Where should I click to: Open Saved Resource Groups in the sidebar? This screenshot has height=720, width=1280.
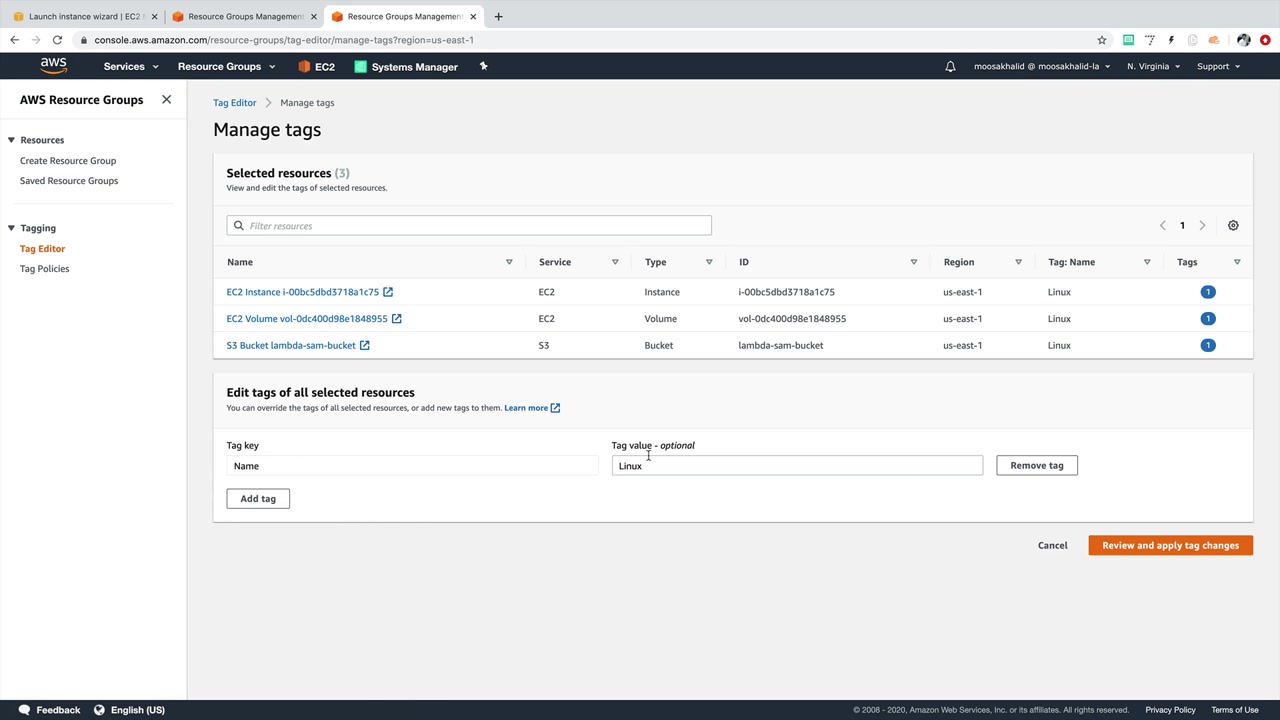coord(69,181)
